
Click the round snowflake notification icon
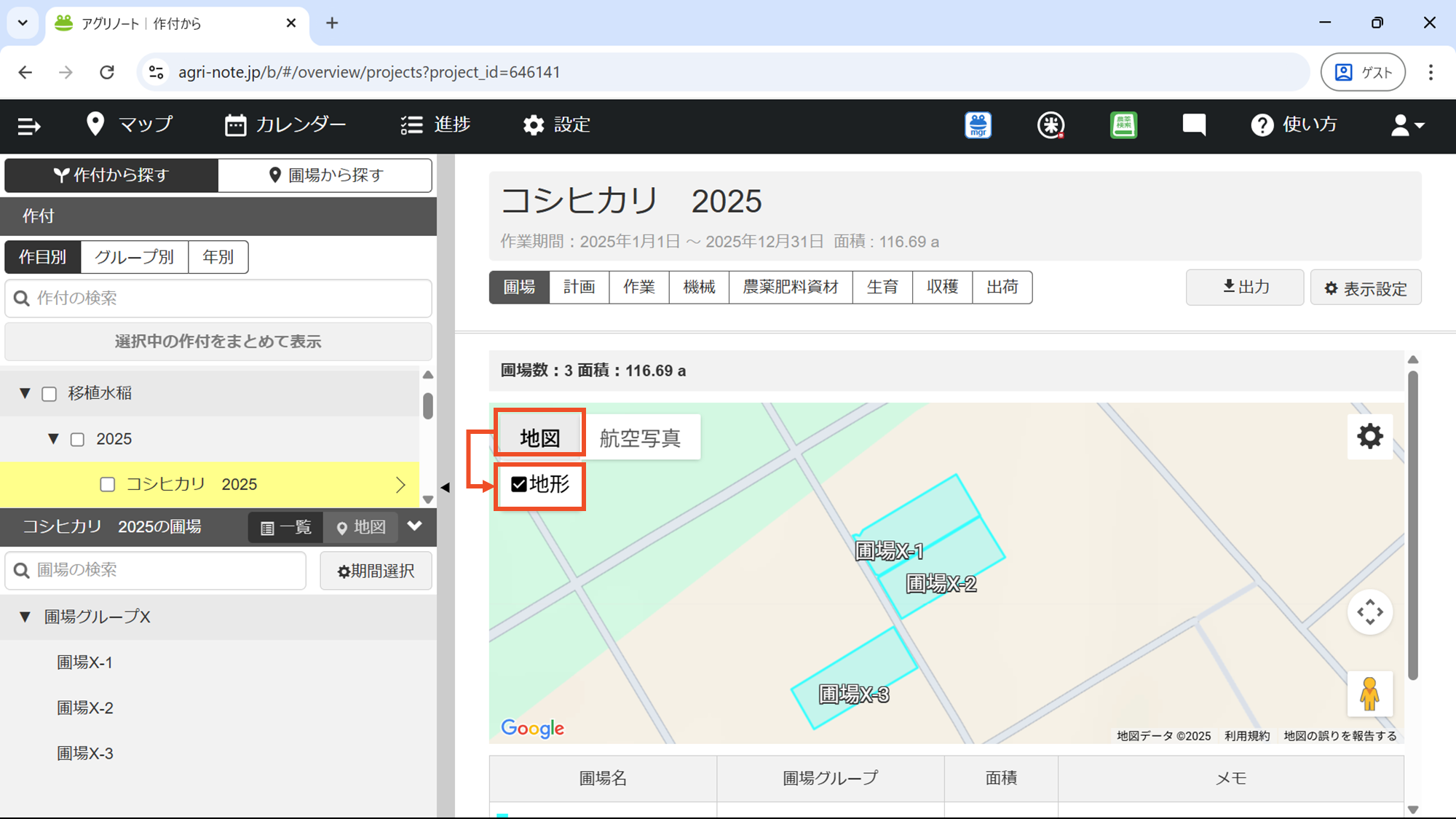pos(1051,125)
